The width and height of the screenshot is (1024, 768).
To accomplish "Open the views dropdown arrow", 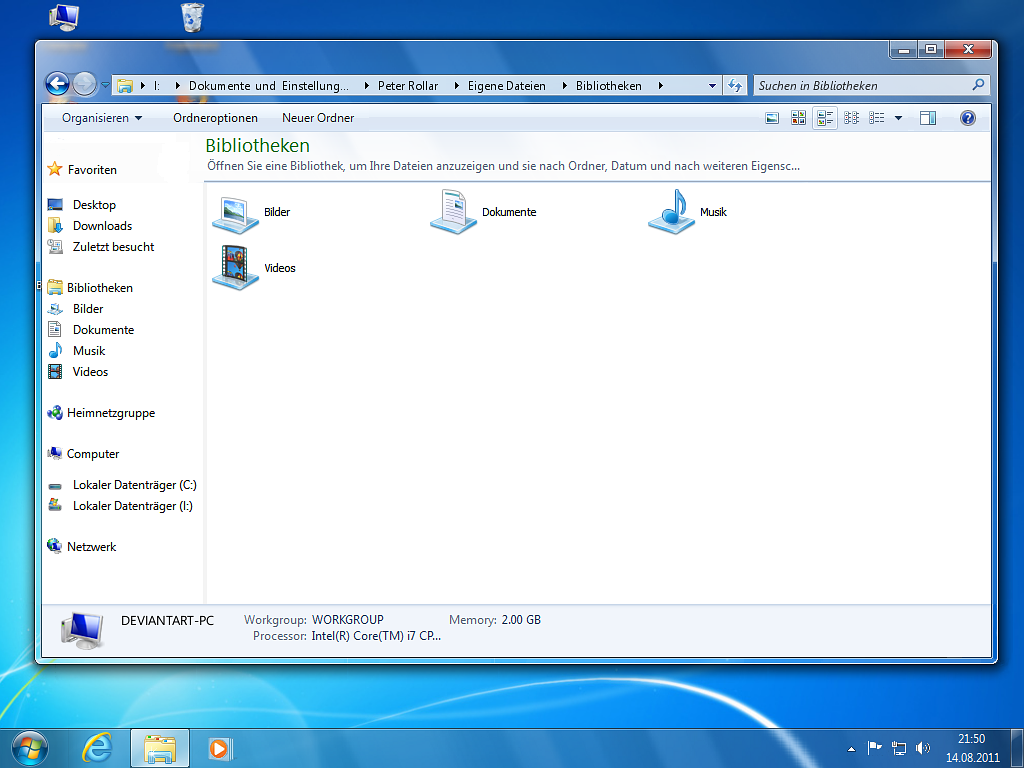I will (x=899, y=117).
